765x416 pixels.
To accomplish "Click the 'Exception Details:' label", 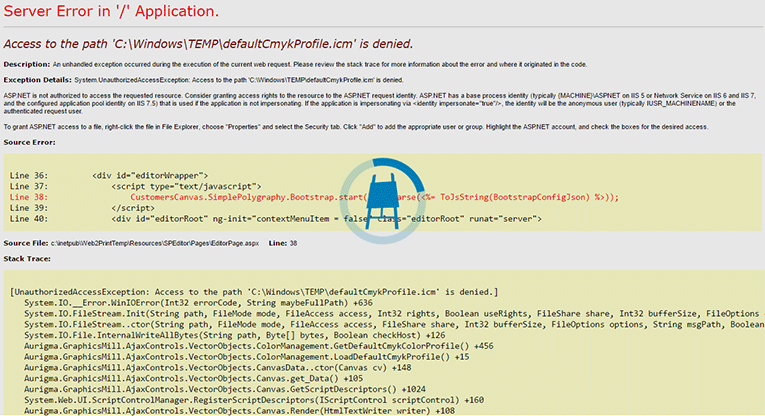I will pos(38,80).
